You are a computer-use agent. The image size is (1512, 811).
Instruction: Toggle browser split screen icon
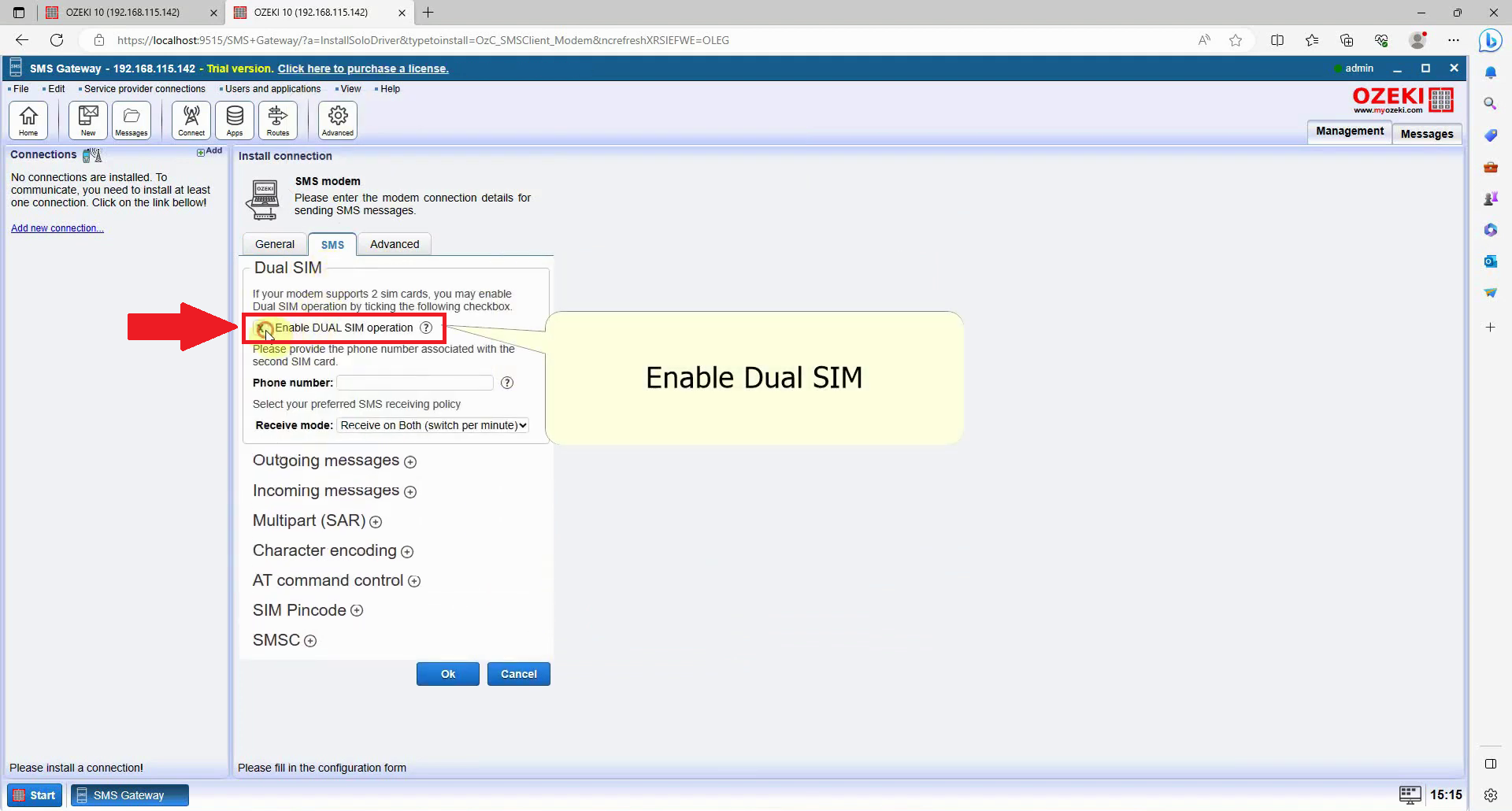(x=1277, y=40)
